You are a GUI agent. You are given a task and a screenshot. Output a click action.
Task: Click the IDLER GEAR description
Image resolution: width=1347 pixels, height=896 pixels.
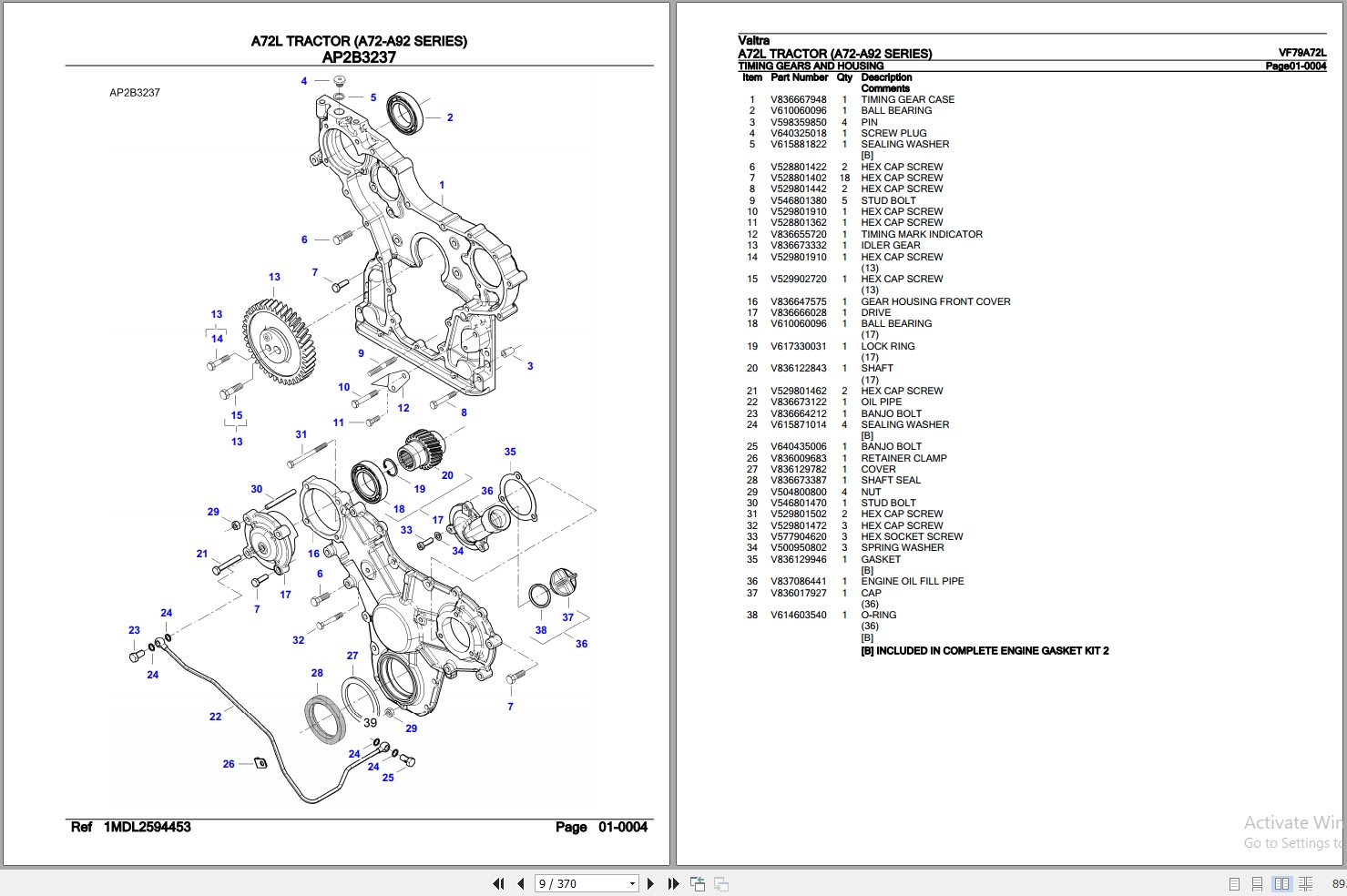(891, 245)
